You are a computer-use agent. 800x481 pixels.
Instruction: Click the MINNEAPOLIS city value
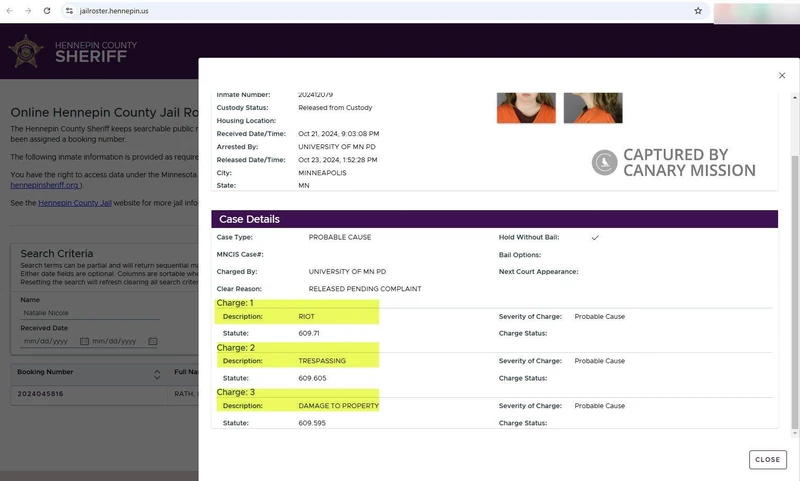[x=322, y=173]
